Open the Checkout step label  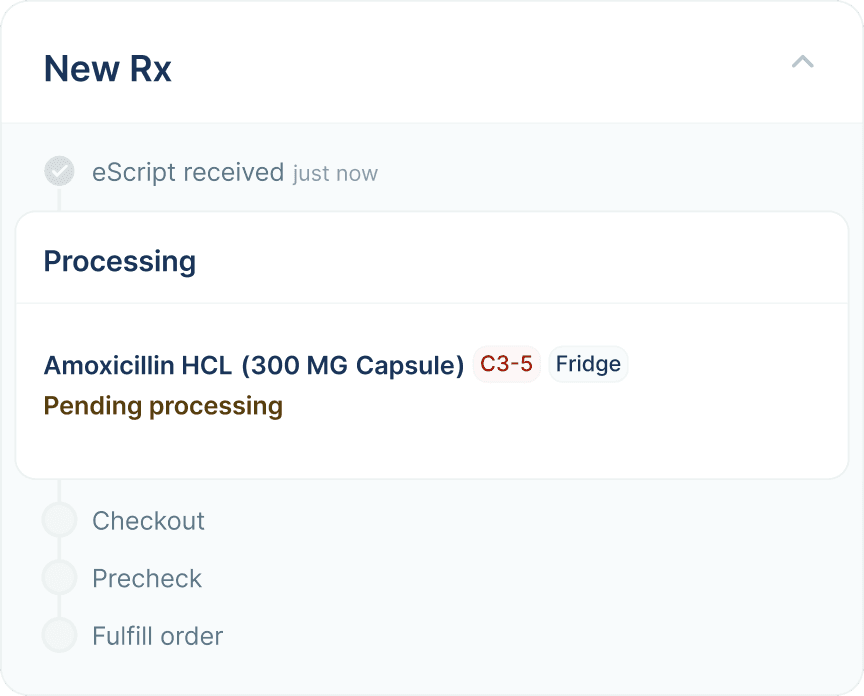click(x=148, y=521)
